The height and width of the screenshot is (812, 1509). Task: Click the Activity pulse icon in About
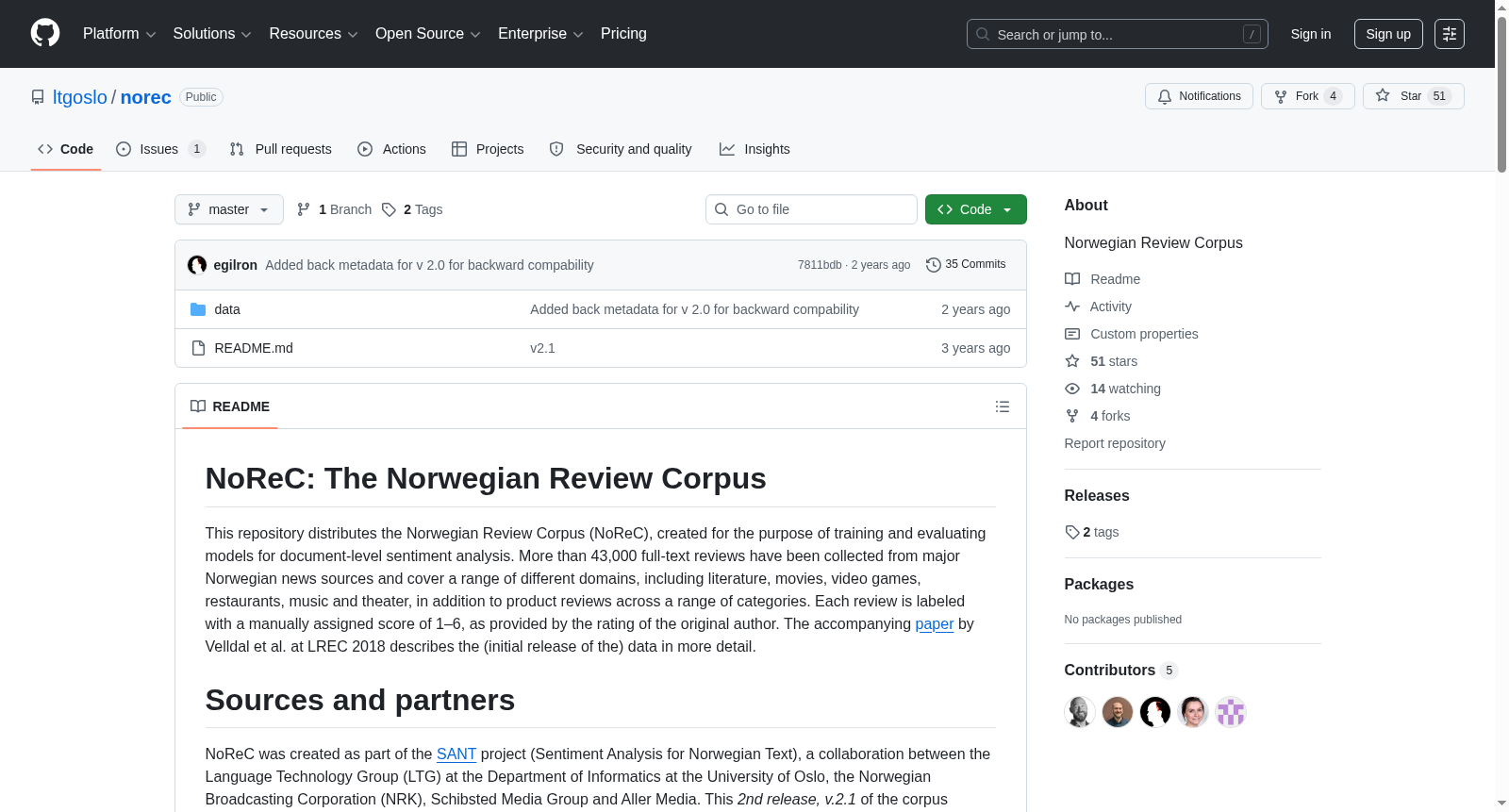(x=1072, y=307)
